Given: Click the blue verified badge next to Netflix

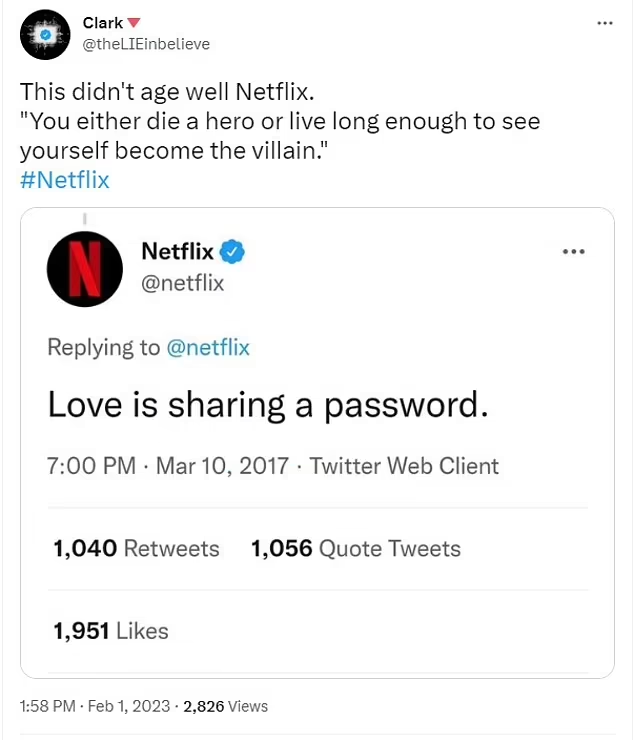Looking at the screenshot, I should coord(233,252).
